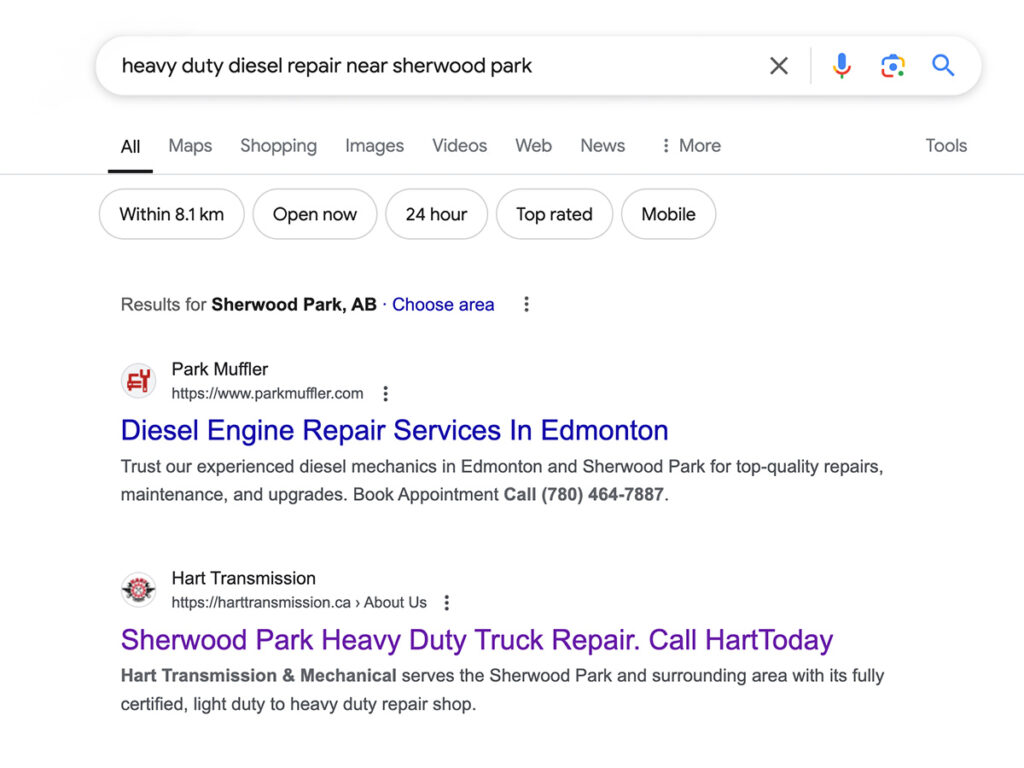Expand the More search categories menu
Viewport: 1024px width, 768px height.
(x=689, y=146)
